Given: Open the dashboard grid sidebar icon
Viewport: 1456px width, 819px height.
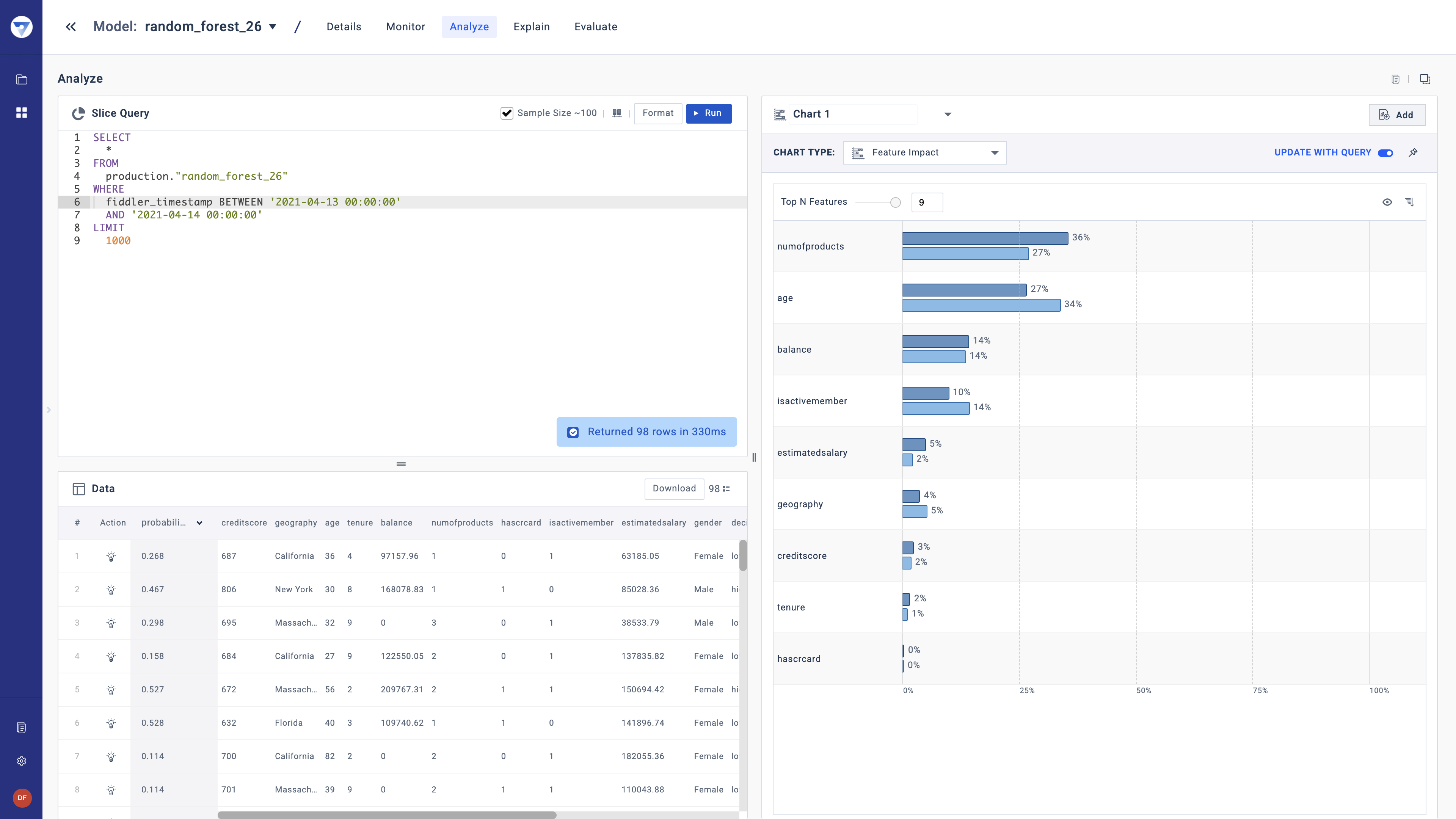Looking at the screenshot, I should coord(22,113).
